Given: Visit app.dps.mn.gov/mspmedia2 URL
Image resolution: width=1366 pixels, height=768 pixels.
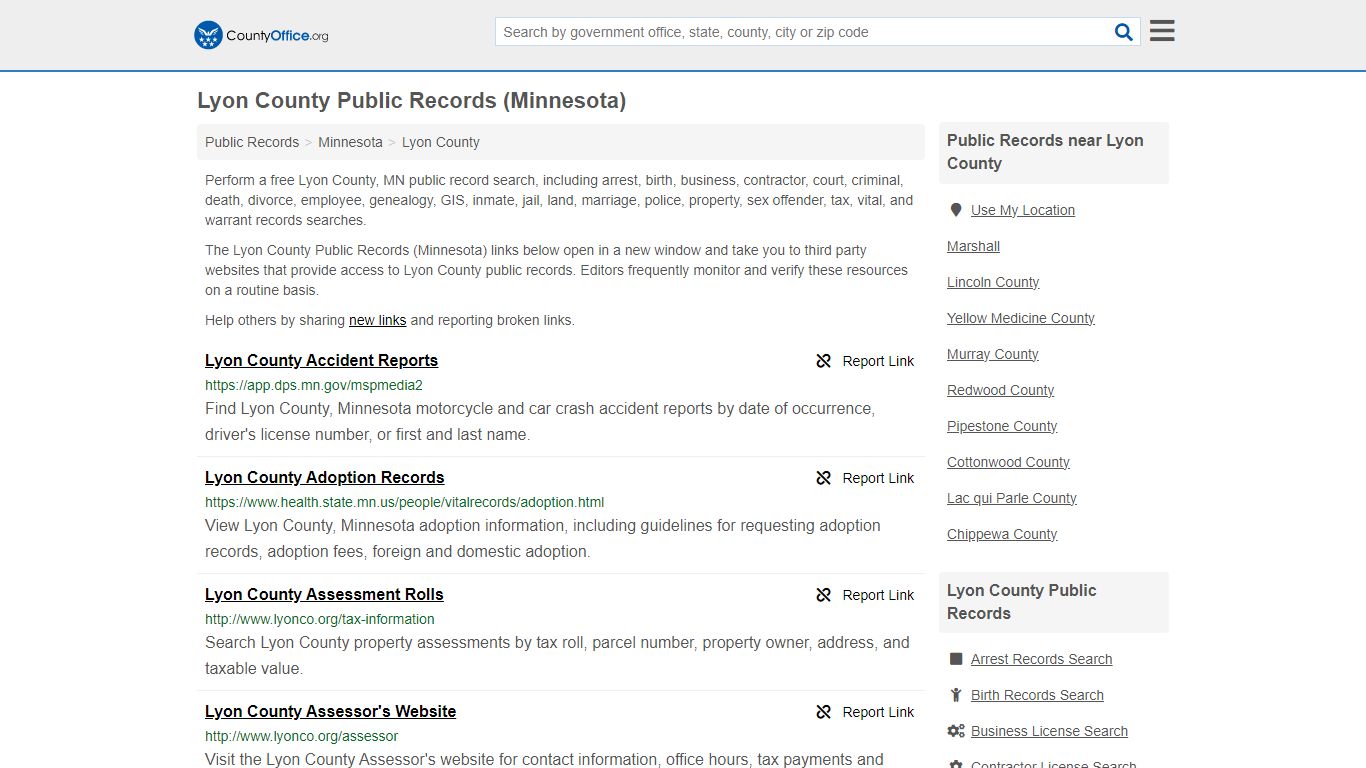Looking at the screenshot, I should [x=314, y=385].
